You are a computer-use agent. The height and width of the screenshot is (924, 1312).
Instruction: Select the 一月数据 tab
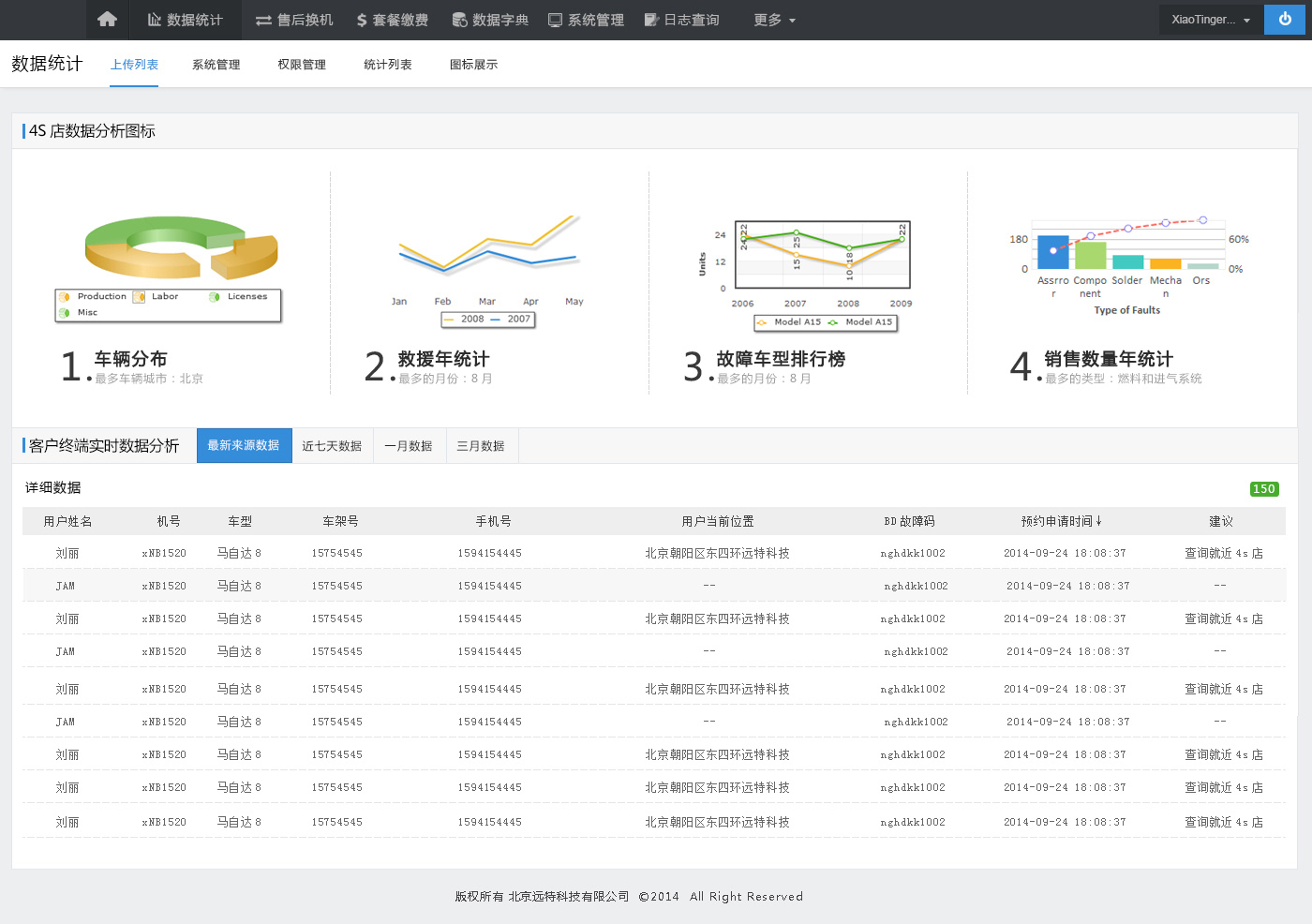tap(409, 446)
